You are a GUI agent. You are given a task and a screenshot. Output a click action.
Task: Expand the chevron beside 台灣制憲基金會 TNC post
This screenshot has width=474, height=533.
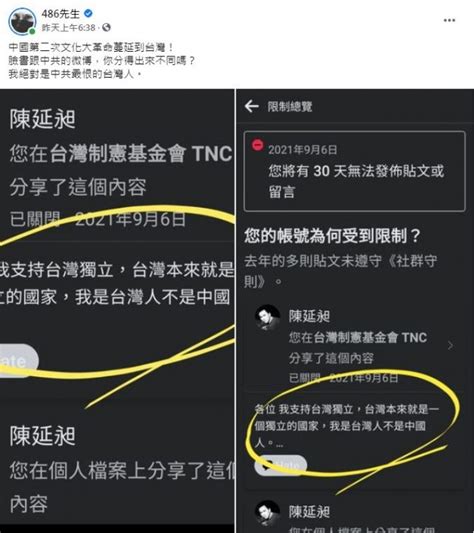(x=450, y=346)
